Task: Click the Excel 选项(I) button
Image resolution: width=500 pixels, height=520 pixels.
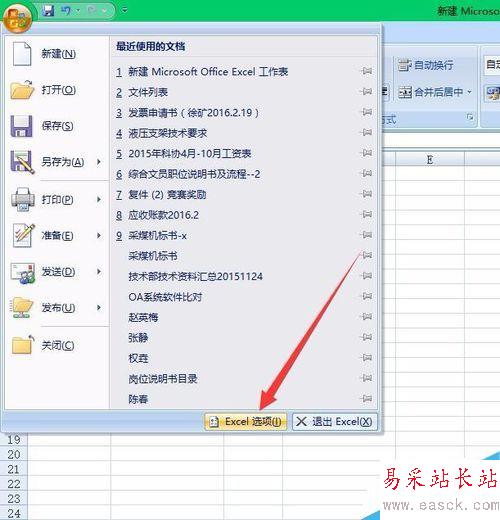Action: [246, 422]
